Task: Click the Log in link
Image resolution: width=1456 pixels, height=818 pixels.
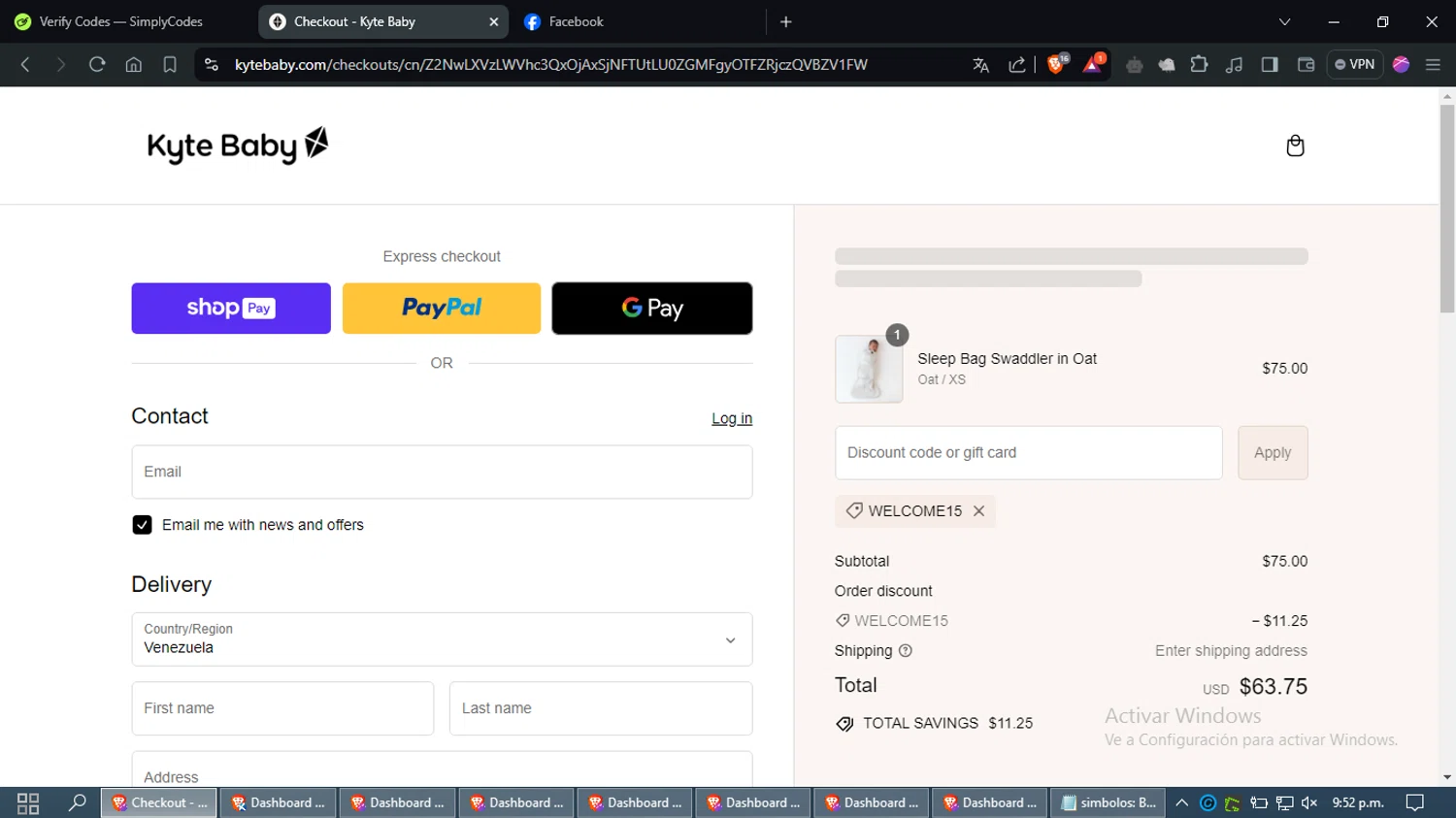Action: pyautogui.click(x=732, y=418)
